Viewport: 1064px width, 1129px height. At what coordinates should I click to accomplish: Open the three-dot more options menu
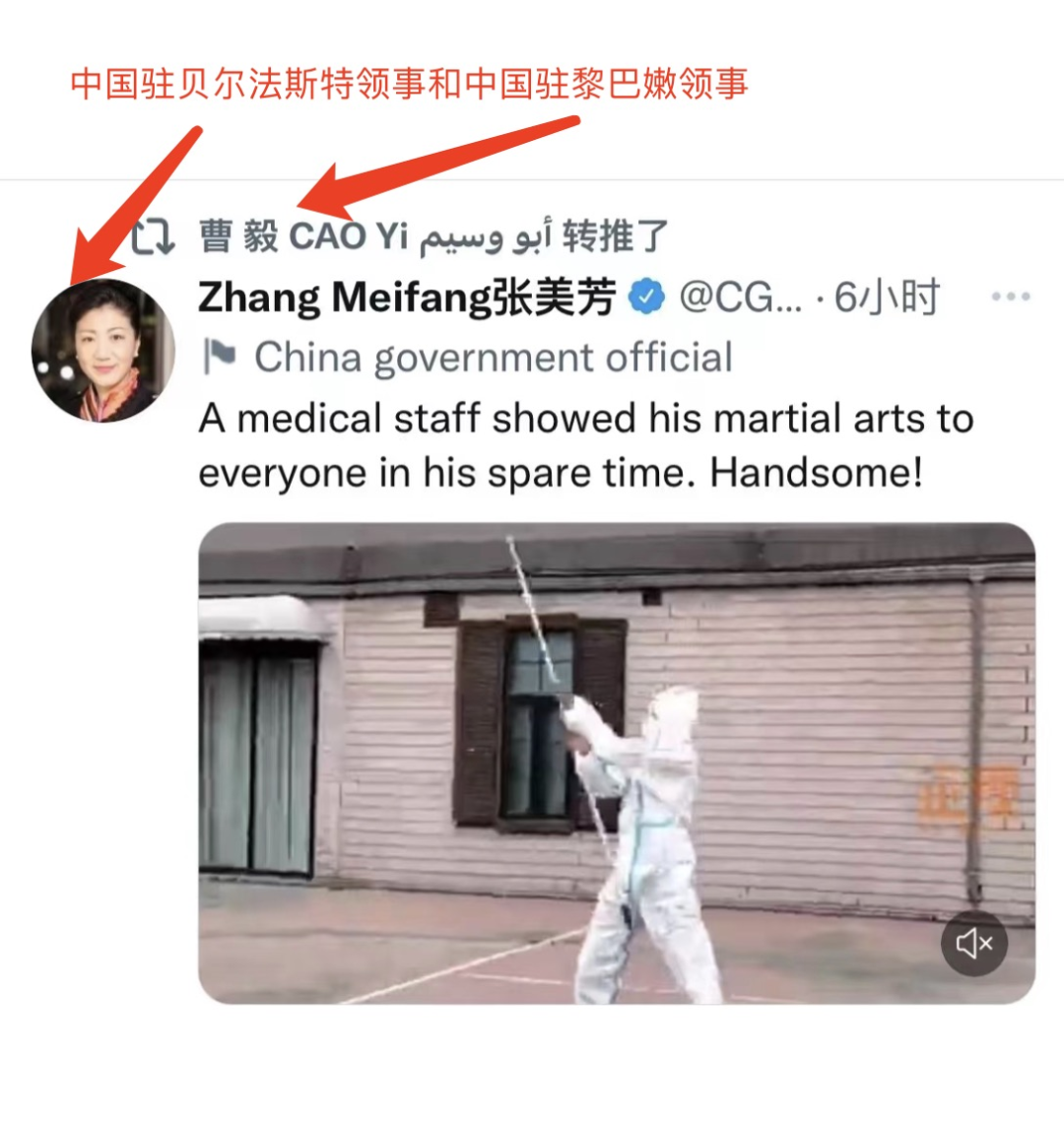(1011, 297)
